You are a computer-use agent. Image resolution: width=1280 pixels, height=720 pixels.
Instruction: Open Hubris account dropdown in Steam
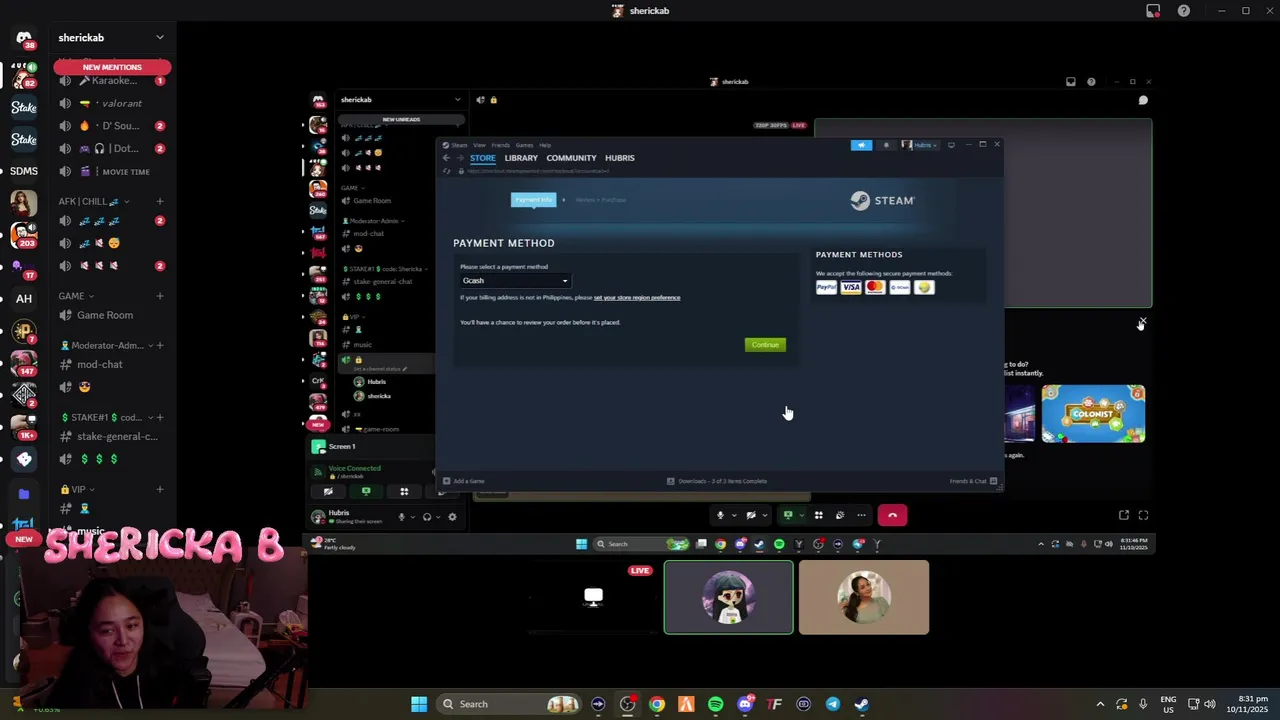click(920, 145)
